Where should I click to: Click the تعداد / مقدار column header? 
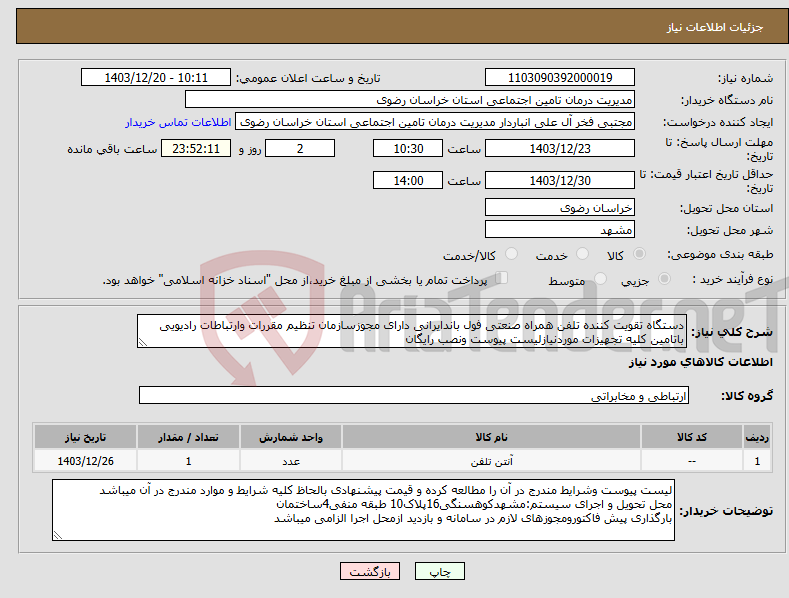[x=188, y=437]
